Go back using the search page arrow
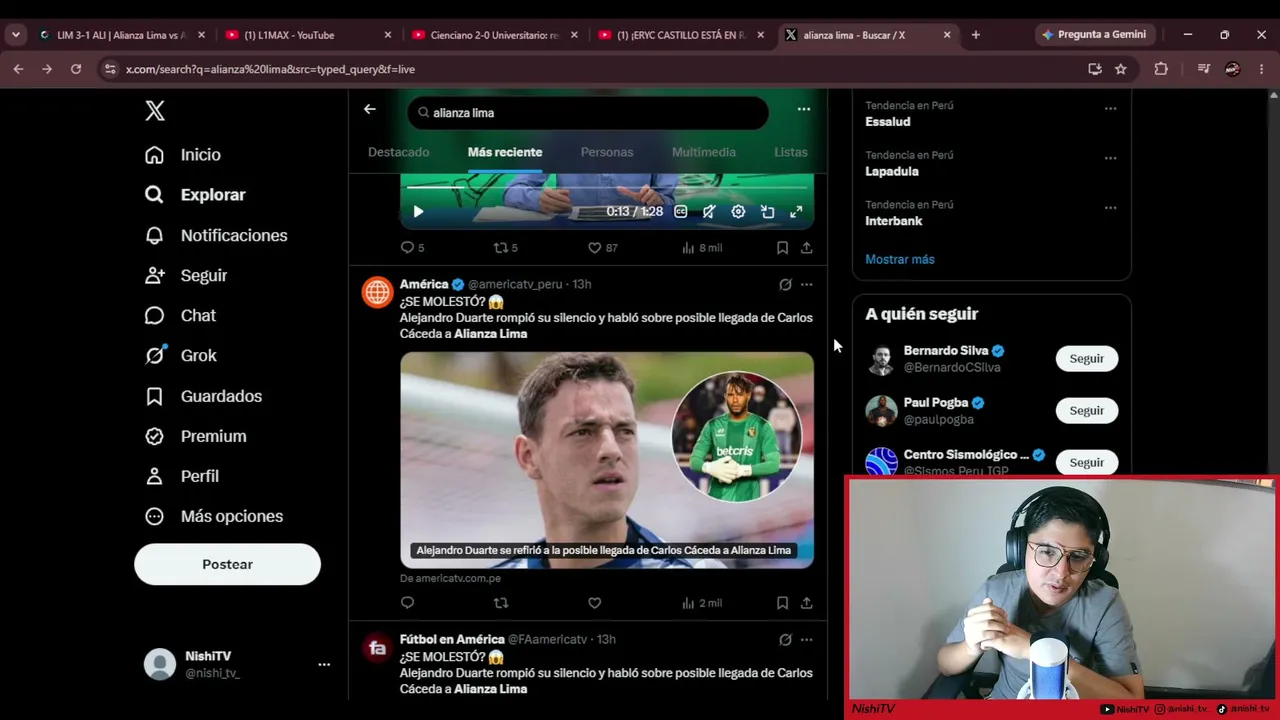 point(370,109)
